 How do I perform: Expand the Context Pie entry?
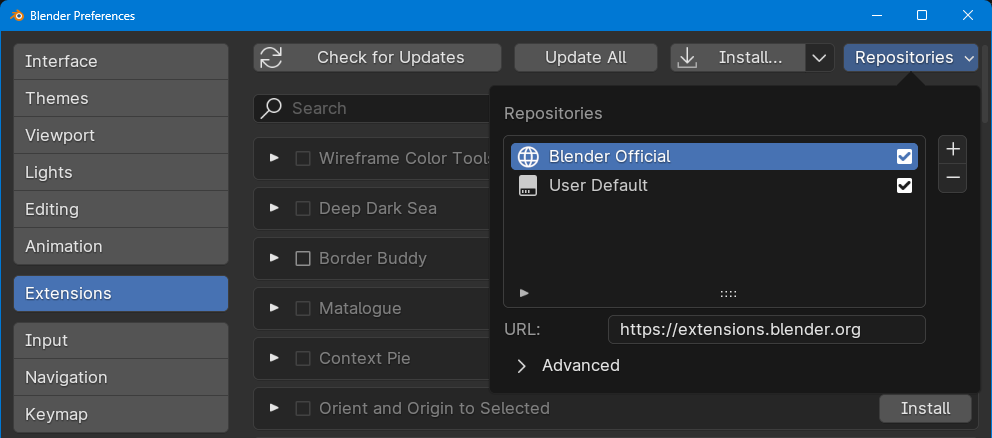click(x=274, y=358)
